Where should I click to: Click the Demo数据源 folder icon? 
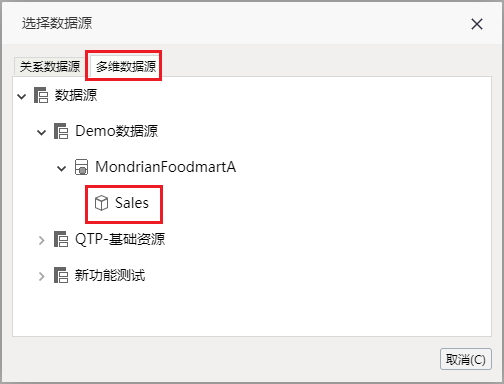click(61, 131)
